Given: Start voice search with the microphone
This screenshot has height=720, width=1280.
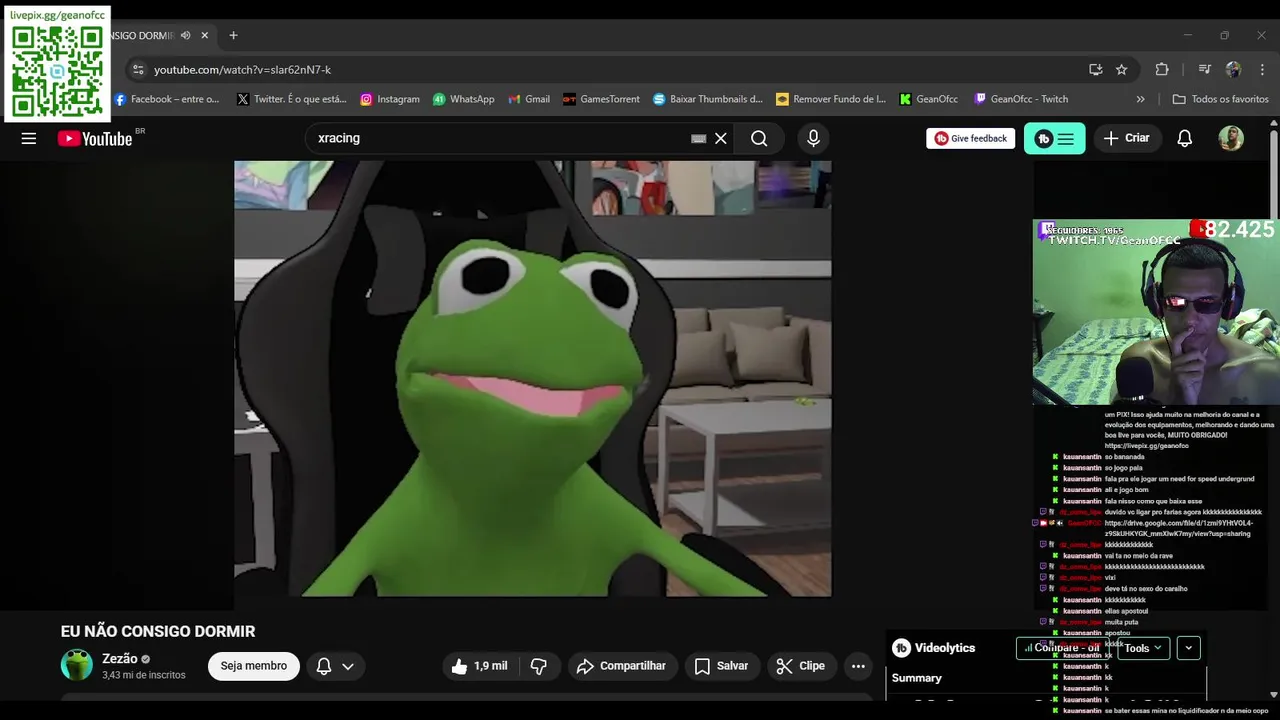Looking at the screenshot, I should 813,138.
